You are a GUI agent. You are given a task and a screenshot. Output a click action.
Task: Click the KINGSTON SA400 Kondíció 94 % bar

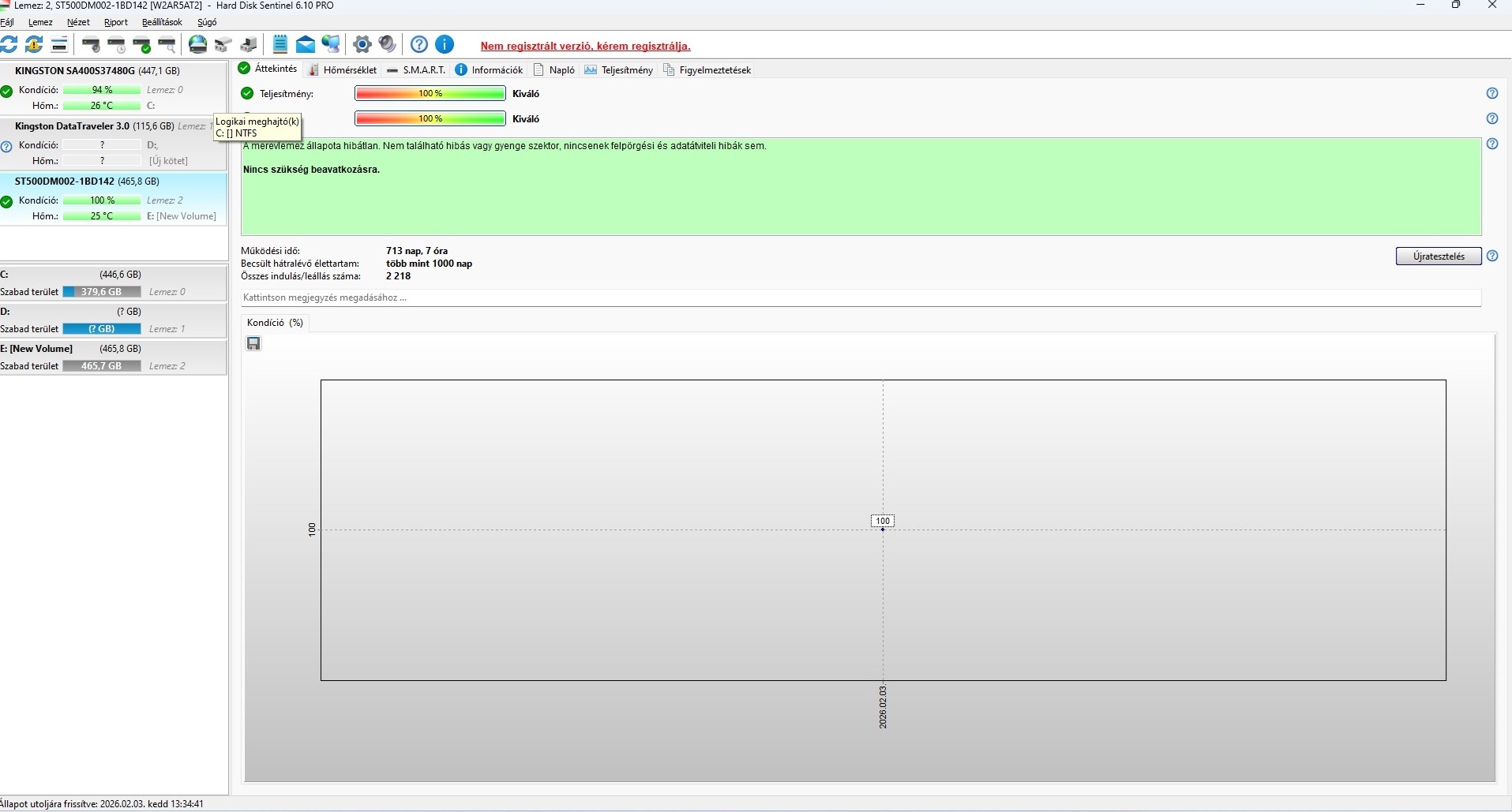click(102, 90)
